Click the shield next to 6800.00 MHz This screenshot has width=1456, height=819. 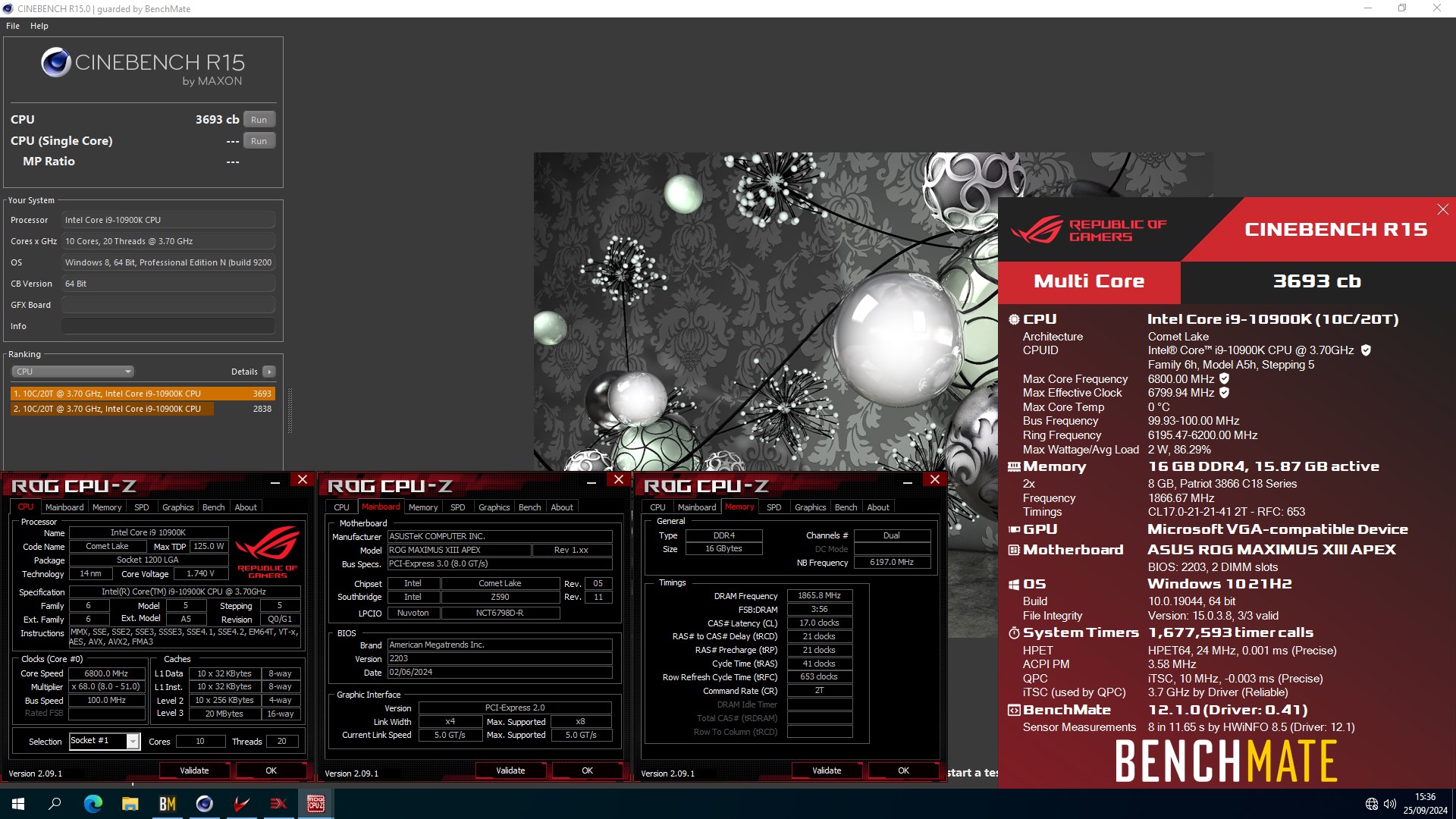pos(1224,378)
